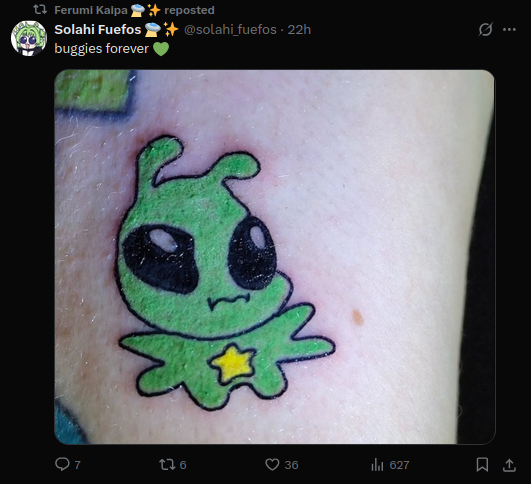Image resolution: width=531 pixels, height=484 pixels.
Task: Click the share upload arrow icon
Action: pos(509,465)
